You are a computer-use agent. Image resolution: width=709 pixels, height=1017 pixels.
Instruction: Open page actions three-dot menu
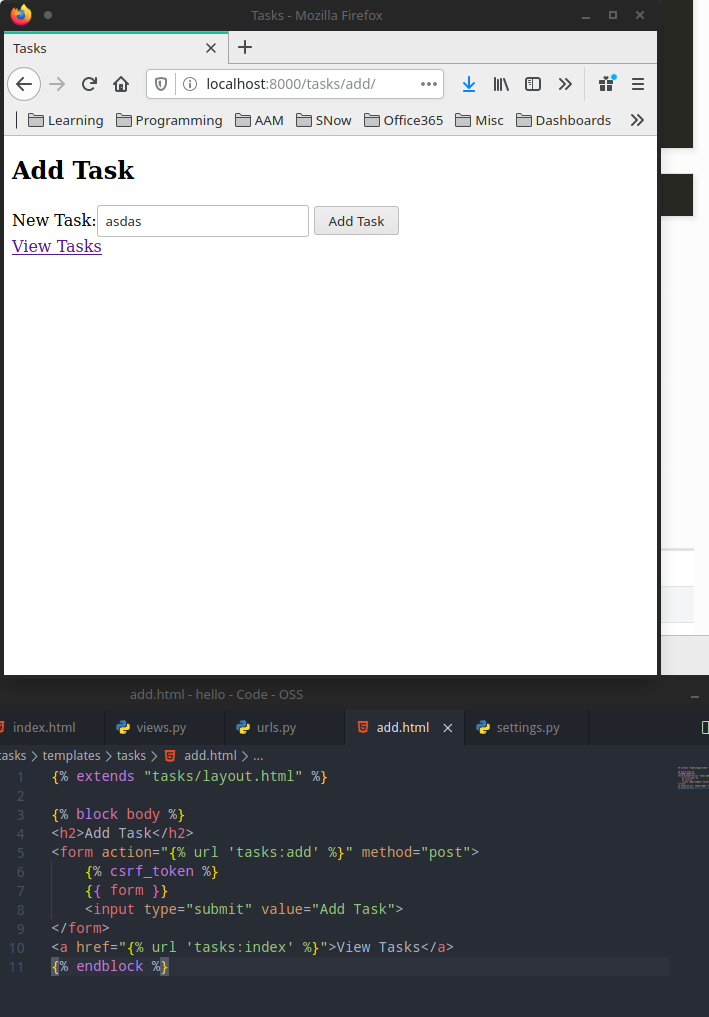click(x=429, y=84)
